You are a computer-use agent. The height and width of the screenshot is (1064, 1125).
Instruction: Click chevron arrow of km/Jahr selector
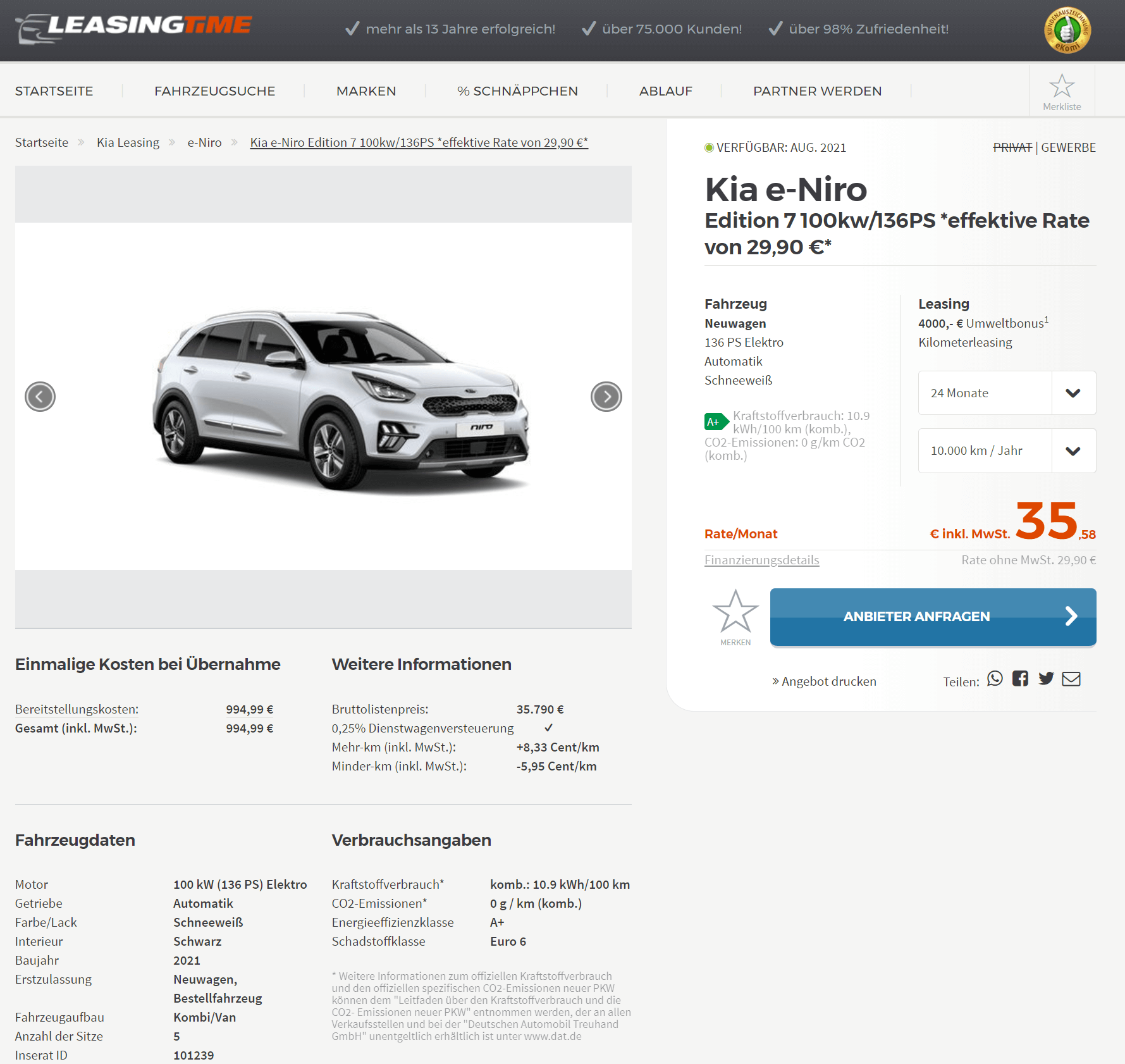(1073, 451)
